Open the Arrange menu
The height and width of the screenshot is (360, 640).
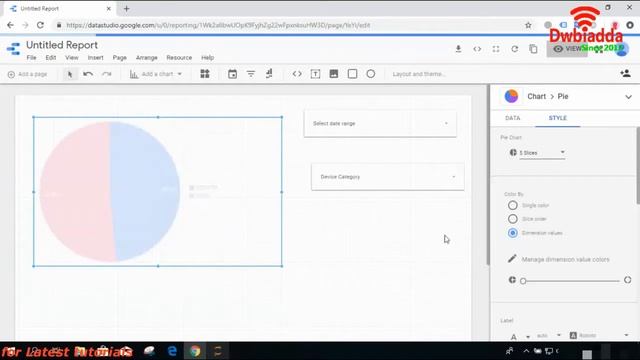click(x=147, y=58)
